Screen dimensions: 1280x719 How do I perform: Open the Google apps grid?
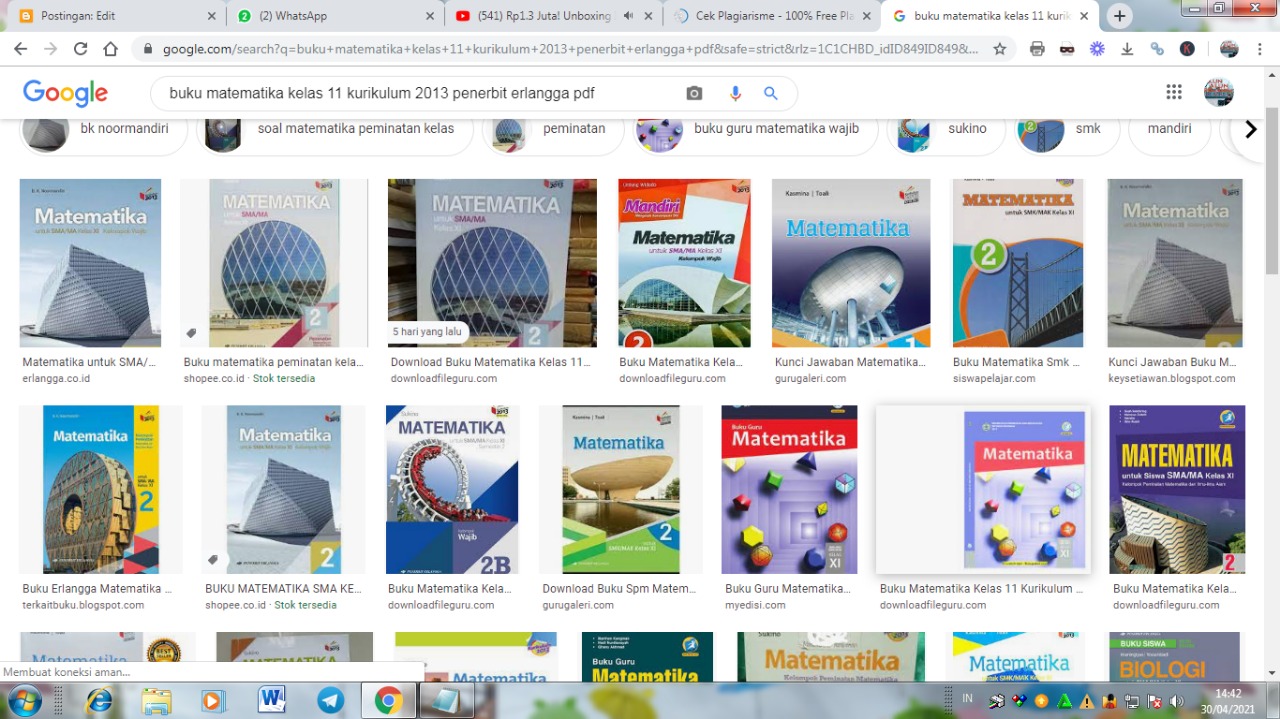pyautogui.click(x=1174, y=92)
